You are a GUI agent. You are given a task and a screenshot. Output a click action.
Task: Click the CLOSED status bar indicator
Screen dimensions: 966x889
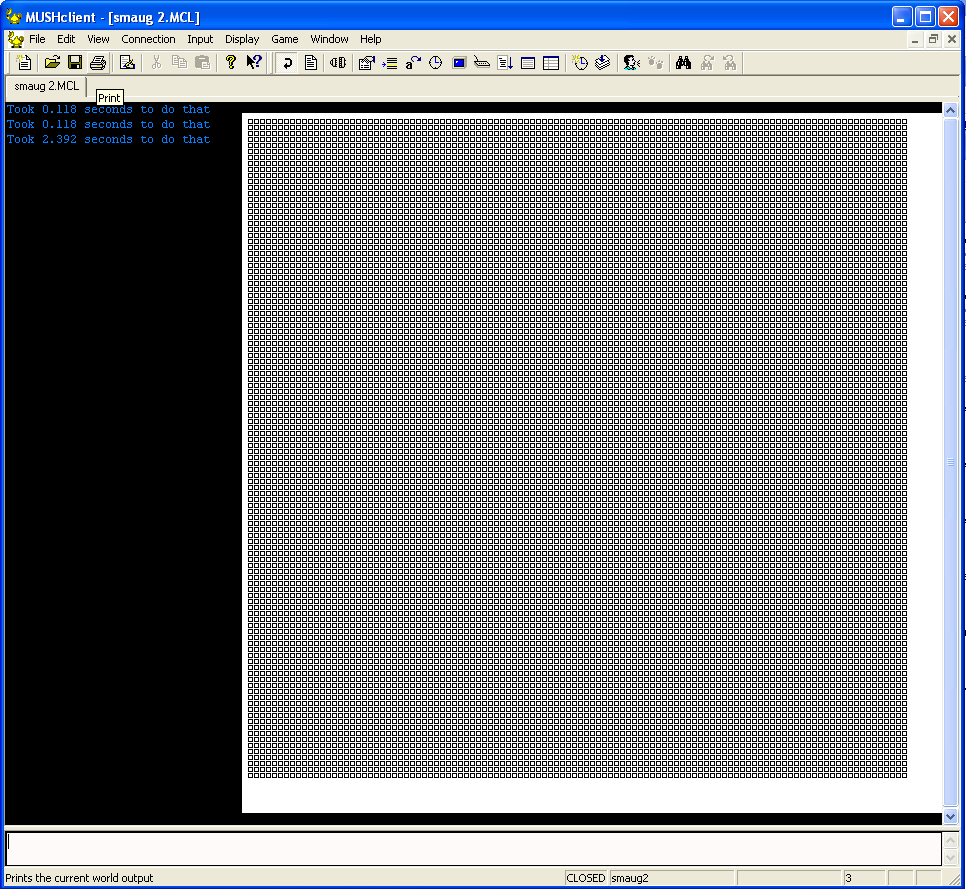point(586,878)
